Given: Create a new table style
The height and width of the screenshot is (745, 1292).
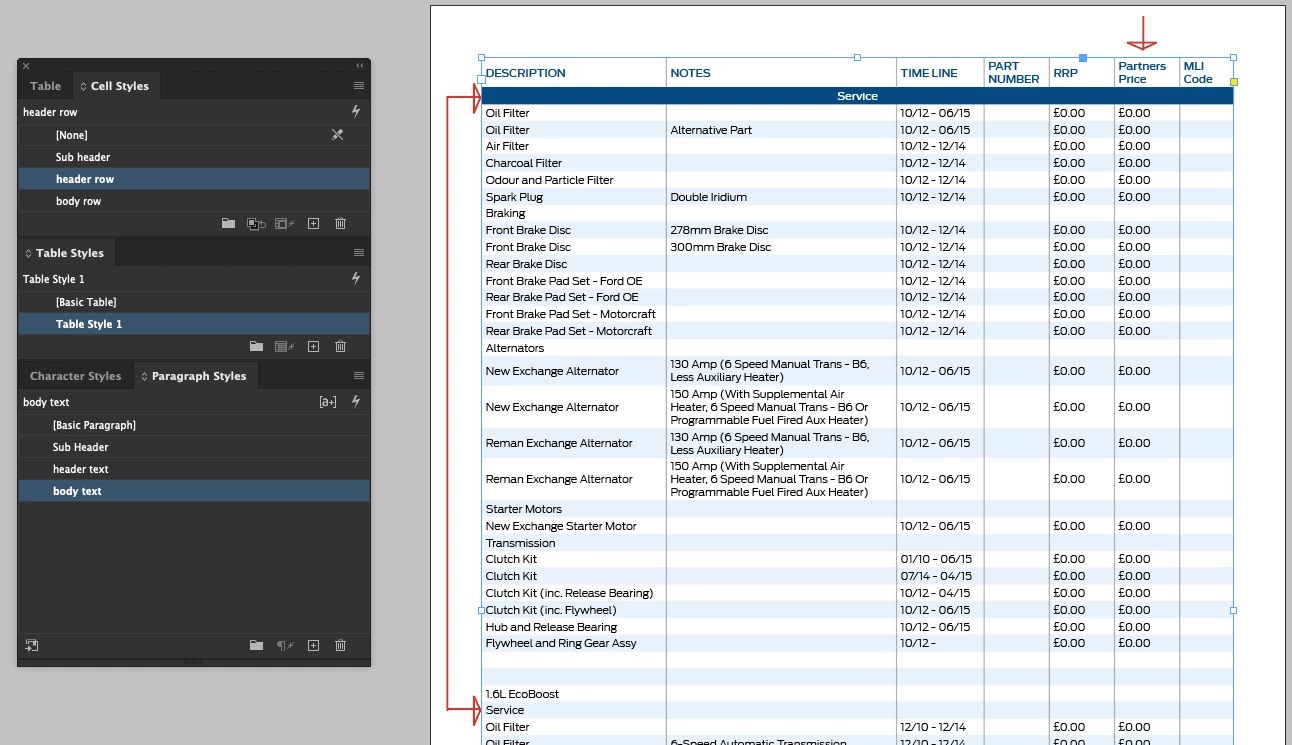Looking at the screenshot, I should (313, 346).
